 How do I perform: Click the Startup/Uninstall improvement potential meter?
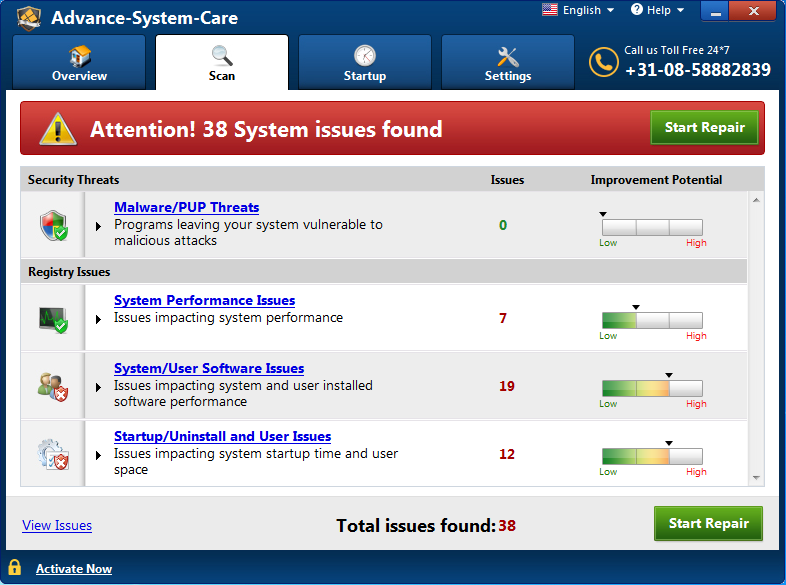coord(652,457)
